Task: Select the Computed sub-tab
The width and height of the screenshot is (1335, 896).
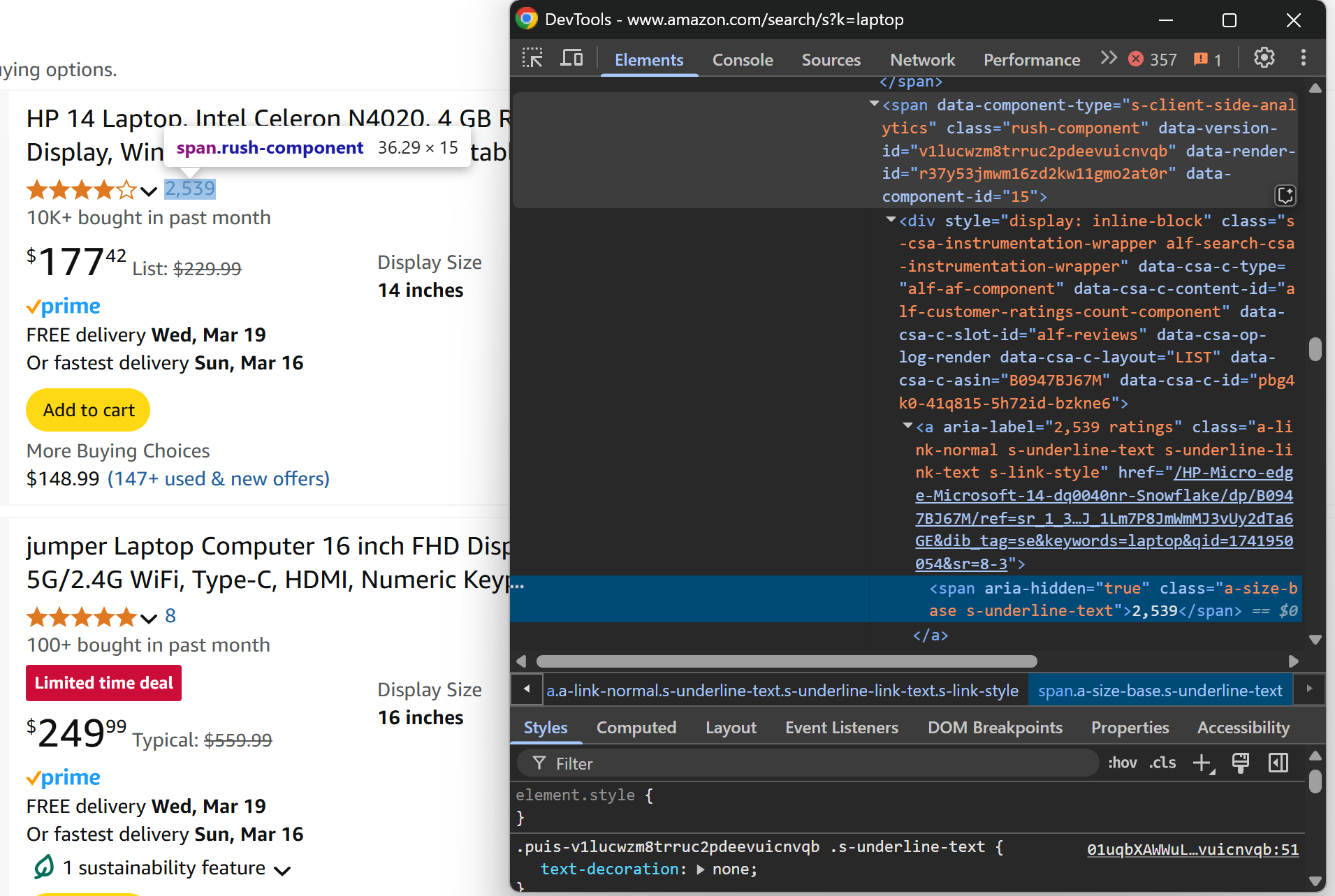Action: [636, 728]
